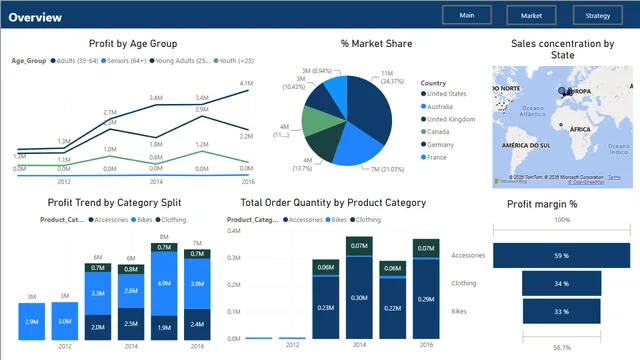Screen dimensions: 640x360
Task: Open the Main page button
Action: point(467,16)
